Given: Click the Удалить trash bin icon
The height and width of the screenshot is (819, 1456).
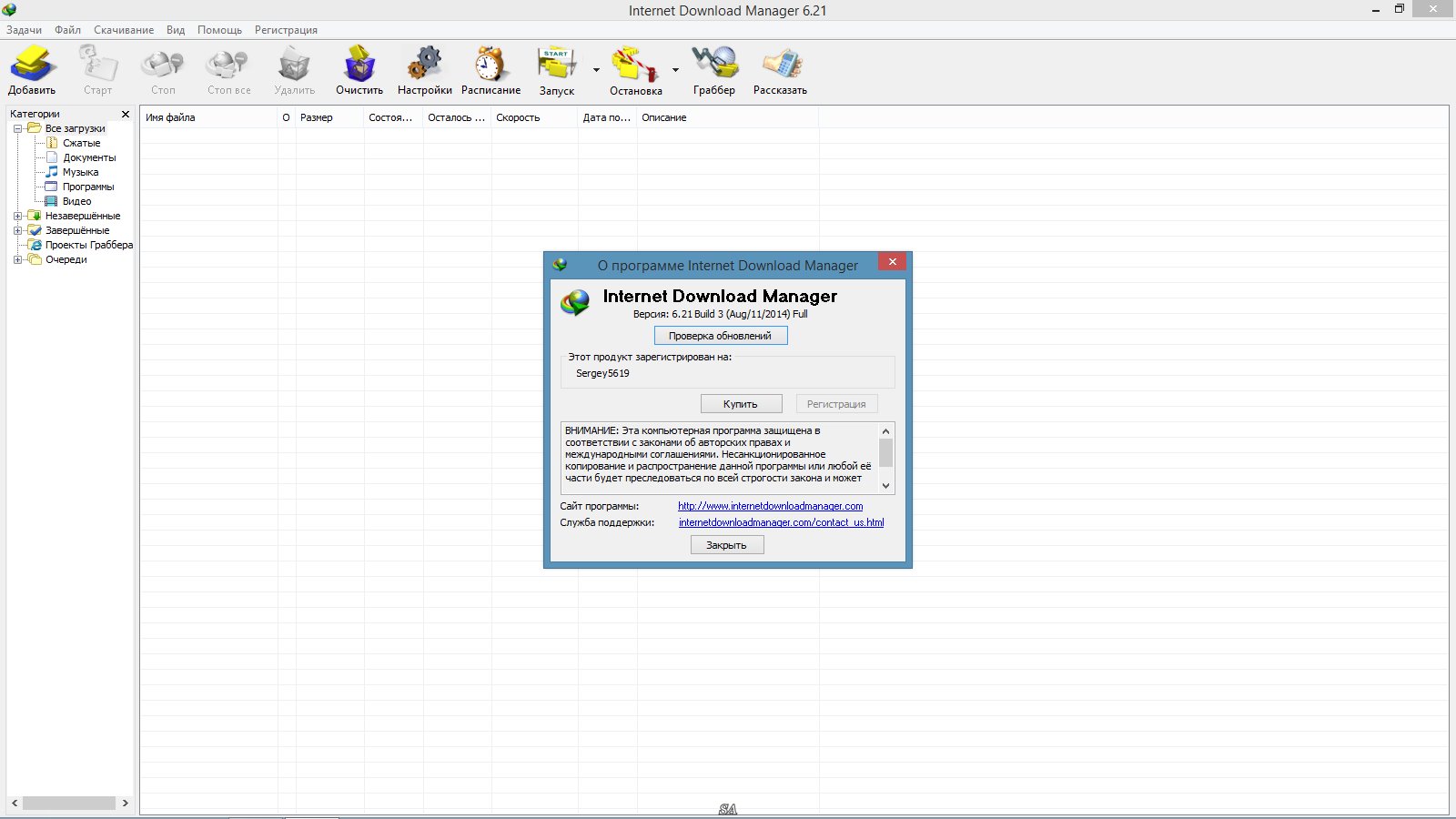Looking at the screenshot, I should tap(294, 64).
